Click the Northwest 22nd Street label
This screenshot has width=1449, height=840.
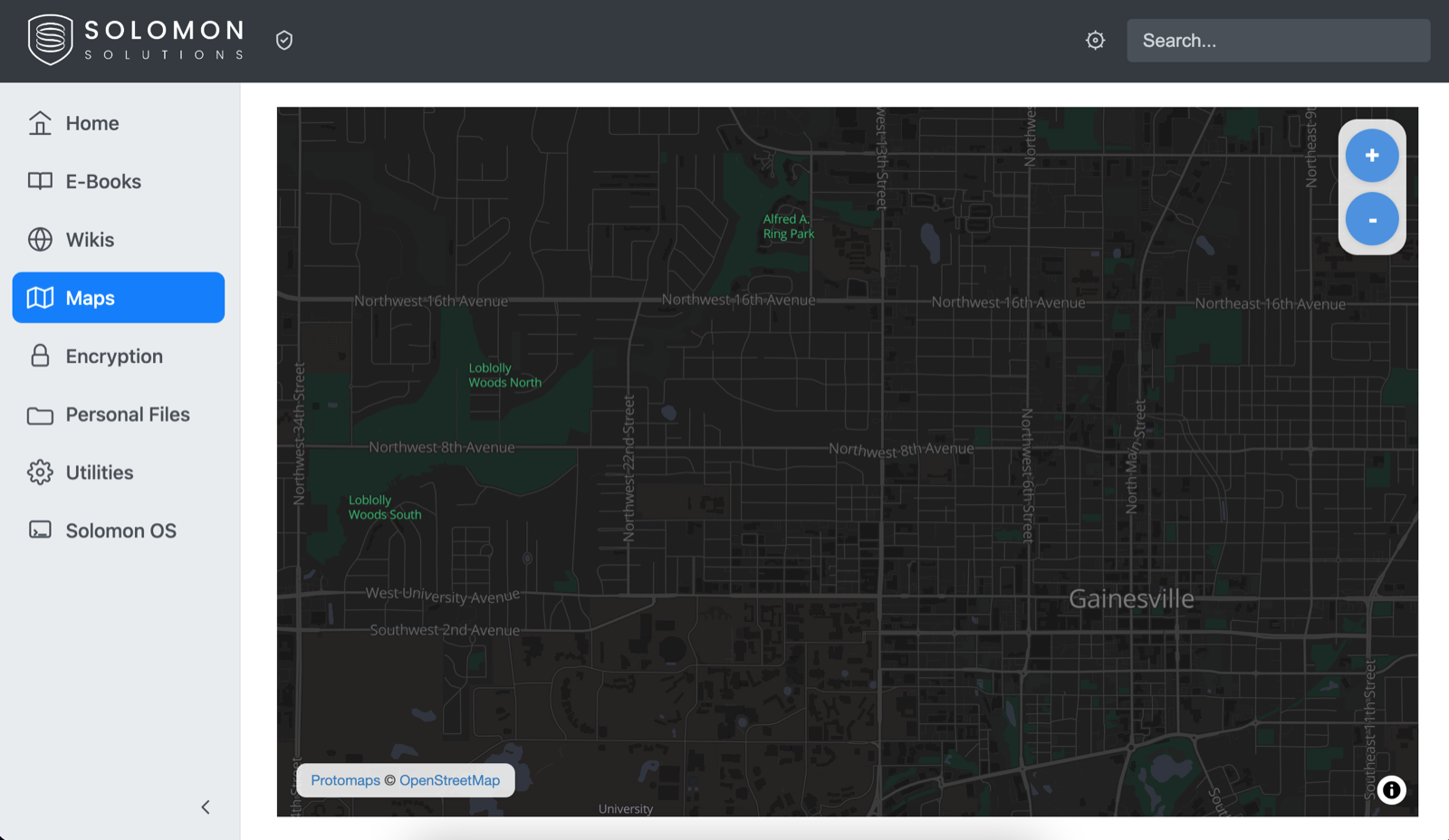629,468
